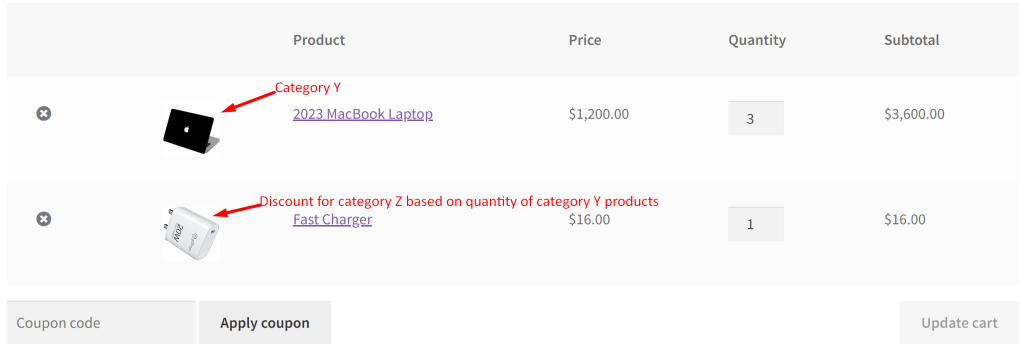
Task: Click the Update cart button
Action: tap(959, 322)
